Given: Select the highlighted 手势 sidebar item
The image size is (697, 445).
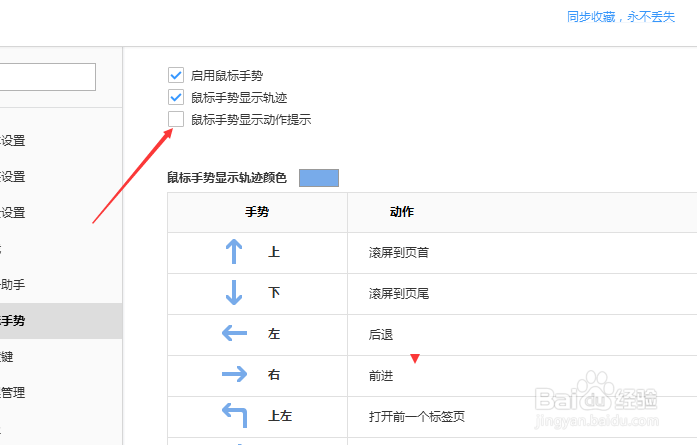Looking at the screenshot, I should [61, 321].
